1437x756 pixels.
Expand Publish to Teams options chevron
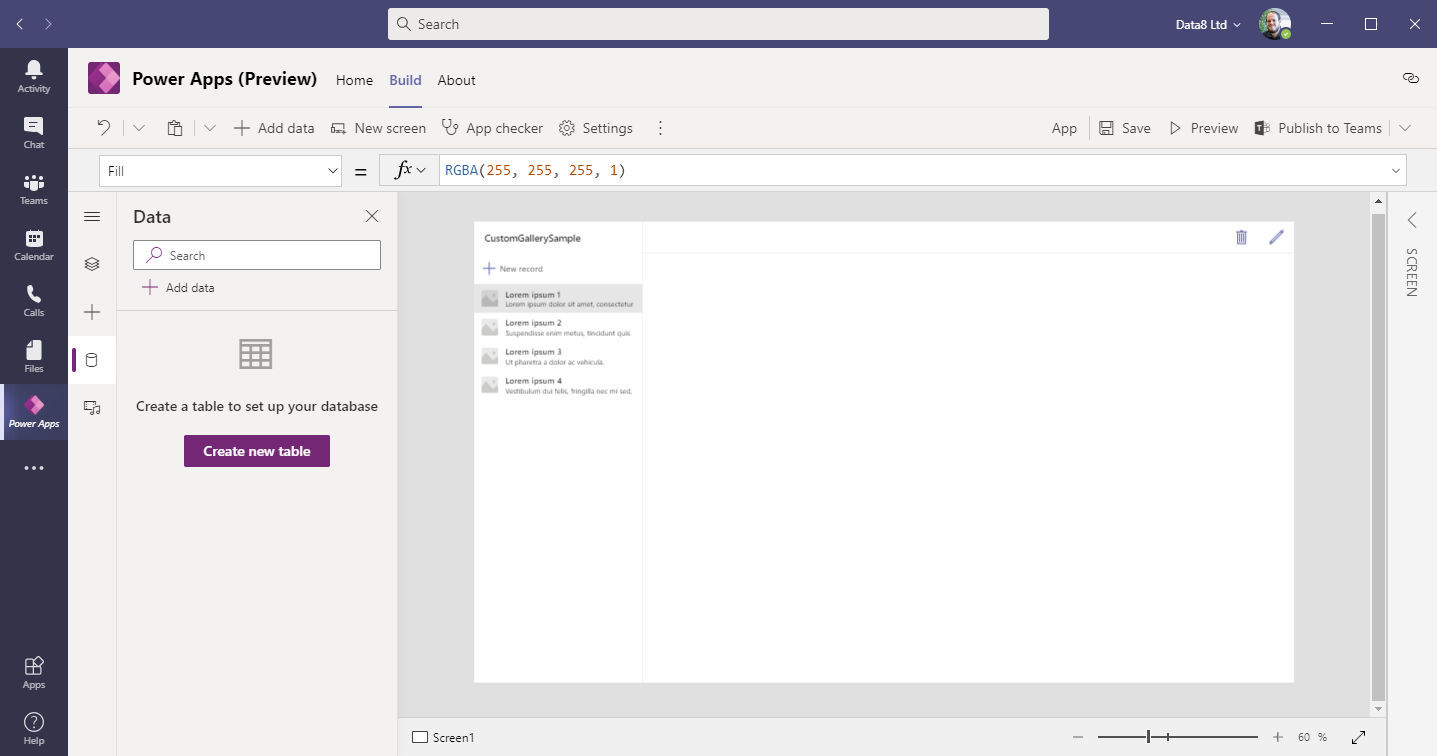click(x=1405, y=128)
